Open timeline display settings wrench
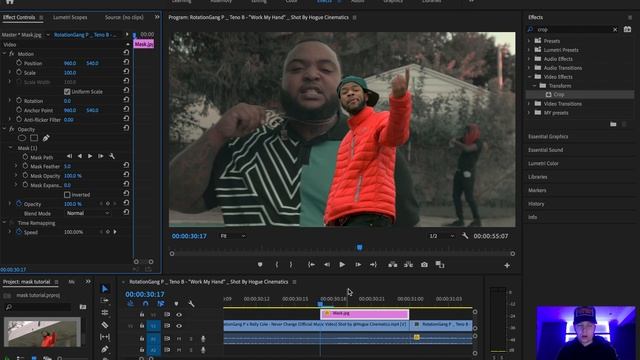Viewport: 640px width, 360px height. (x=191, y=304)
